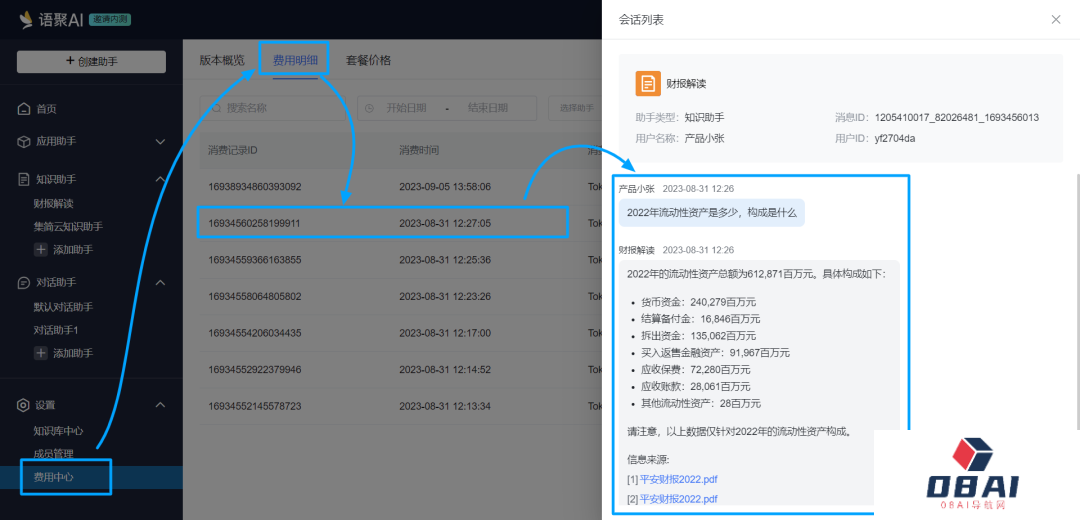This screenshot has height=520, width=1080.
Task: Collapse the 设置 section chevron
Action: [160, 405]
